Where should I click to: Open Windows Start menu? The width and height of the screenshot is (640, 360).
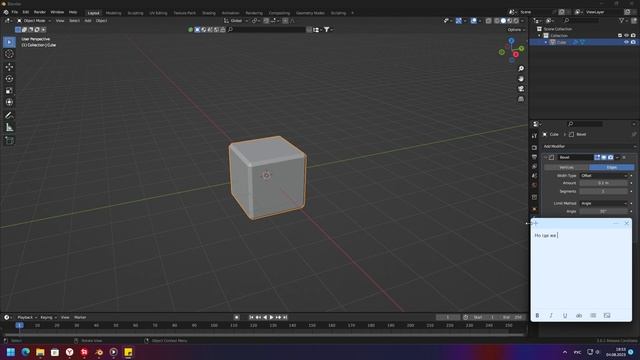point(11,352)
